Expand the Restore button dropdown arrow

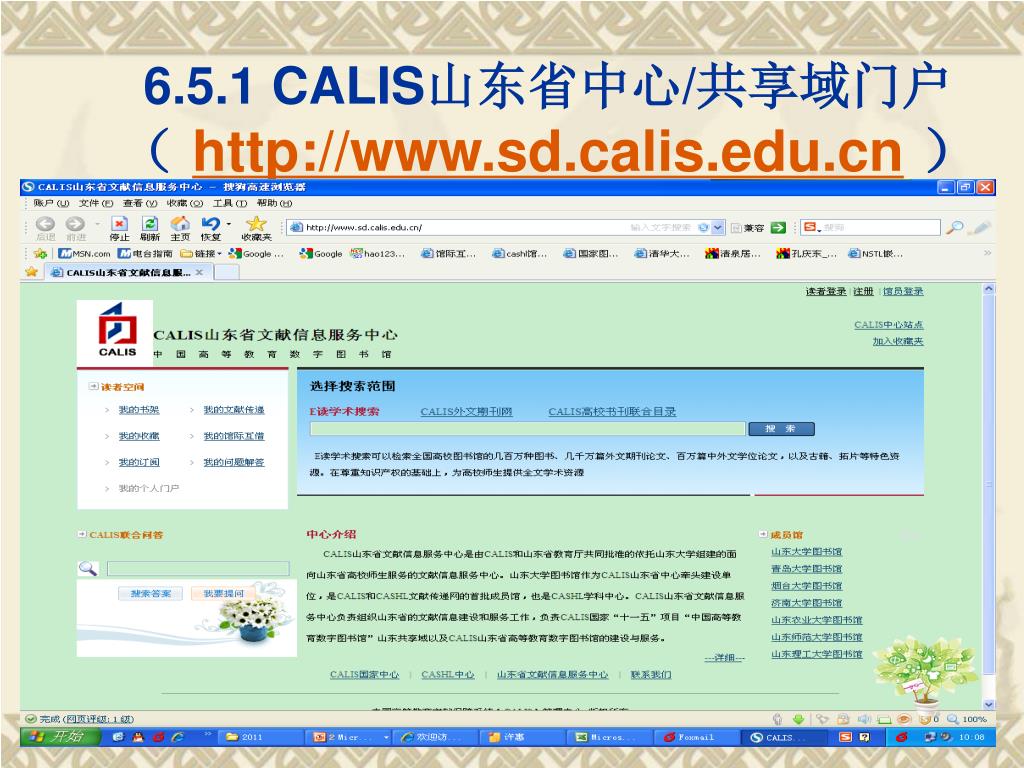click(229, 224)
